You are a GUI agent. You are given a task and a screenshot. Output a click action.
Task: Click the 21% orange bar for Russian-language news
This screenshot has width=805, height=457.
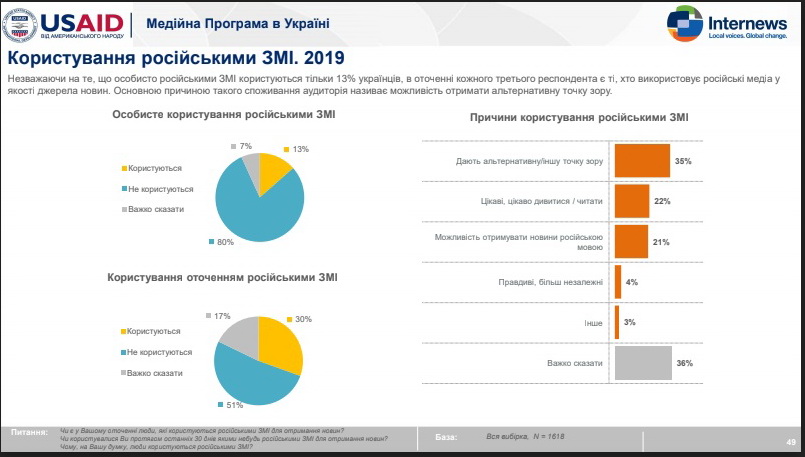[x=630, y=241]
